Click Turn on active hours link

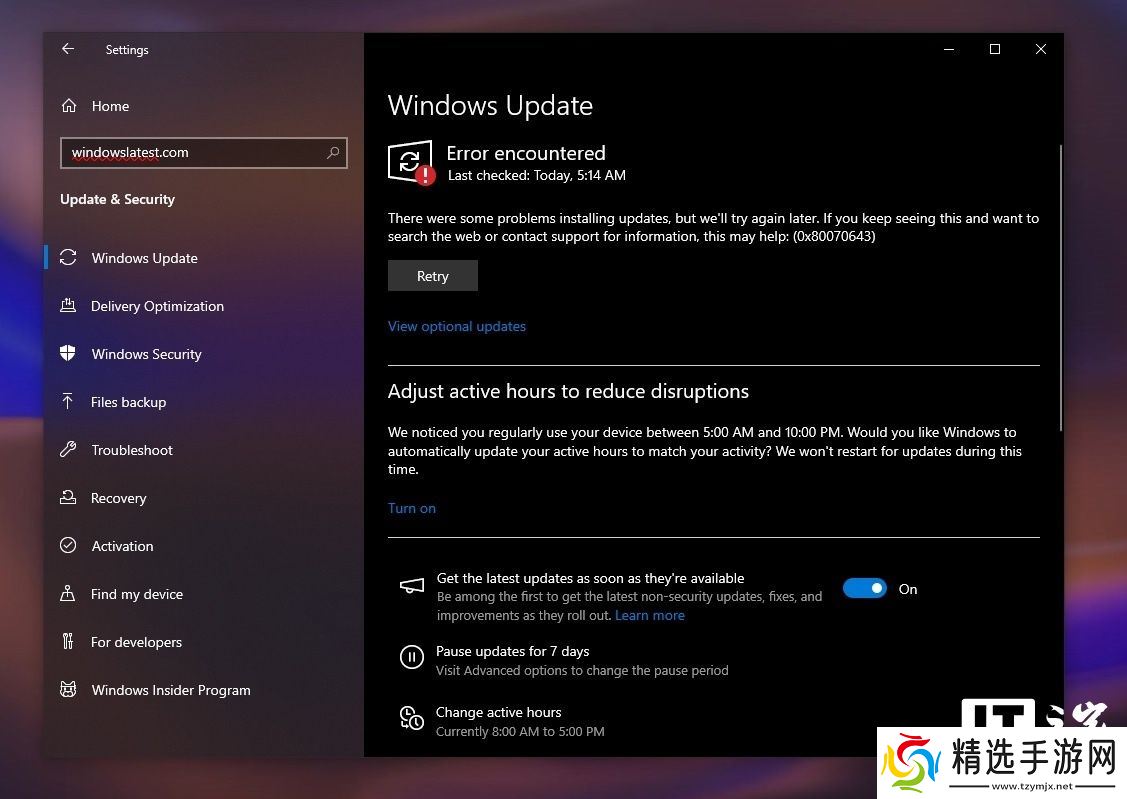pos(411,508)
